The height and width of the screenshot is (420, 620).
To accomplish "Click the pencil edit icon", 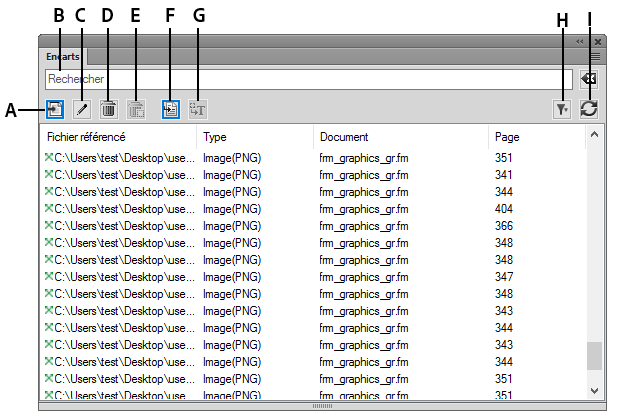I will [82, 110].
